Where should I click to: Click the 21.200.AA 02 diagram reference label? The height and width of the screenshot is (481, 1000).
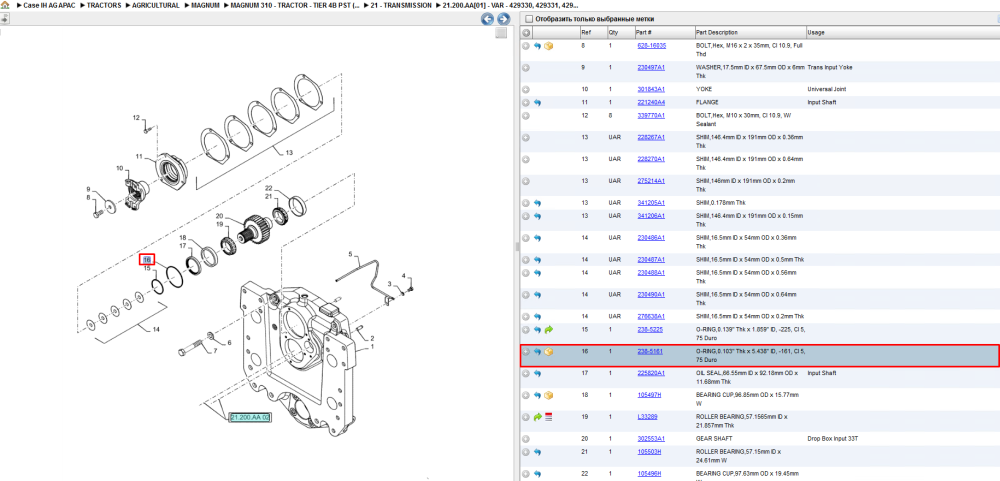click(x=250, y=418)
